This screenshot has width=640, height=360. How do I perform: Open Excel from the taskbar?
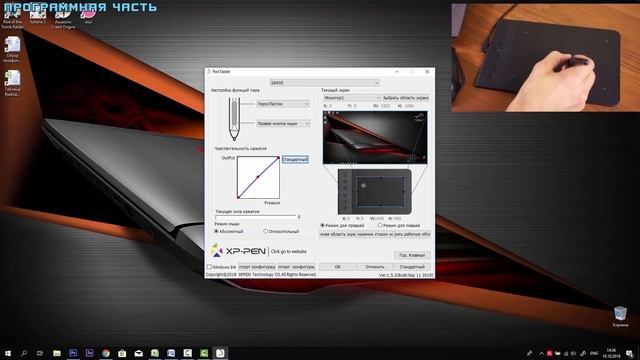(x=155, y=353)
